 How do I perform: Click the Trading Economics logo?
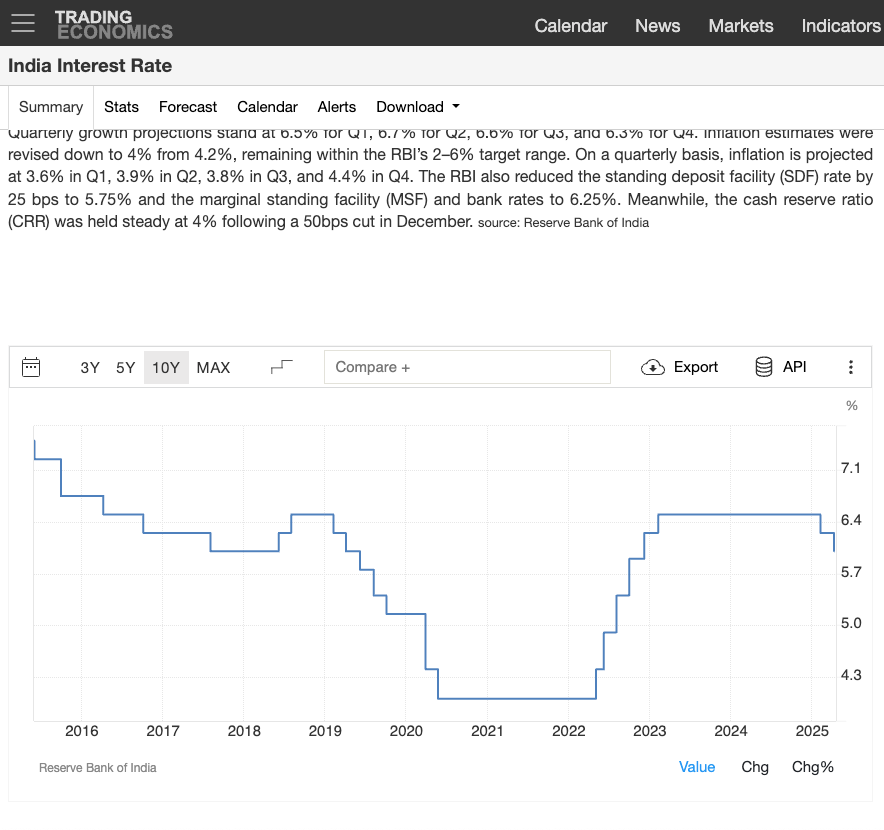[113, 24]
